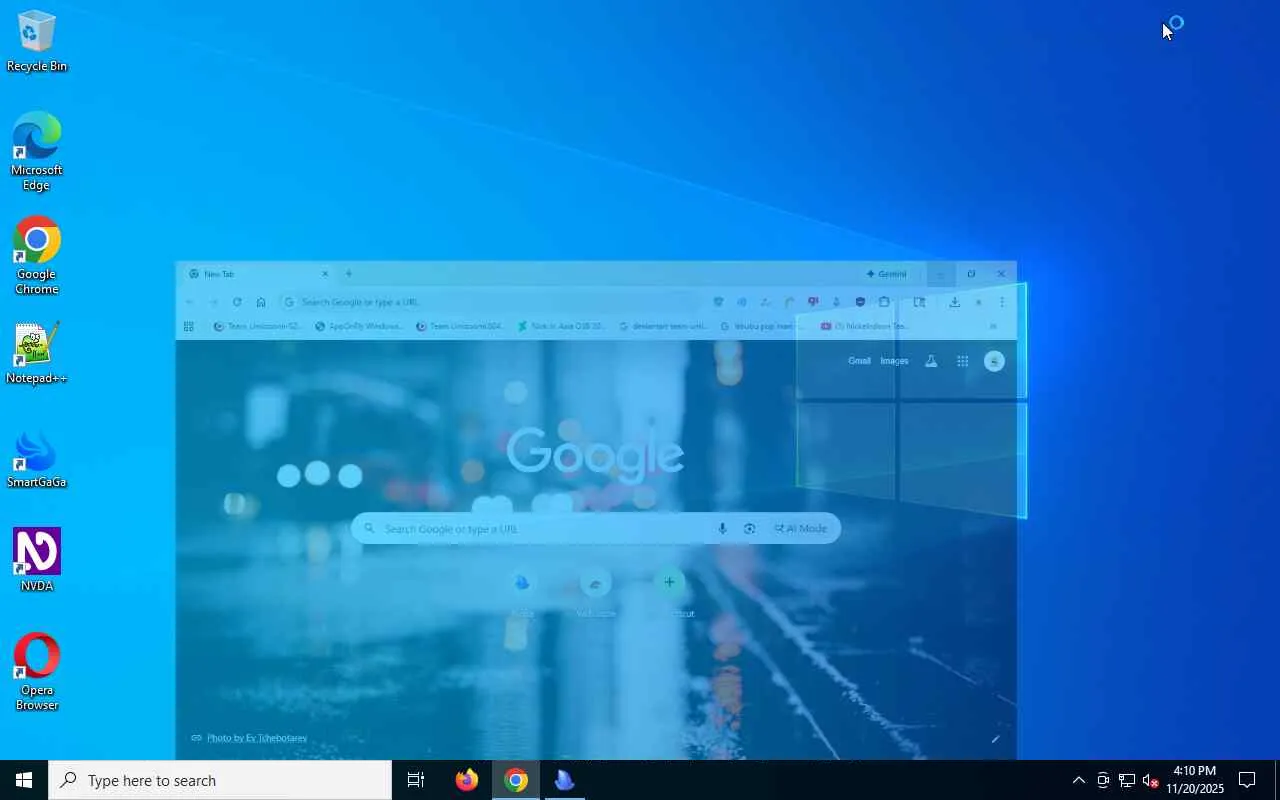
Task: Show hidden system tray icons
Action: [x=1078, y=780]
